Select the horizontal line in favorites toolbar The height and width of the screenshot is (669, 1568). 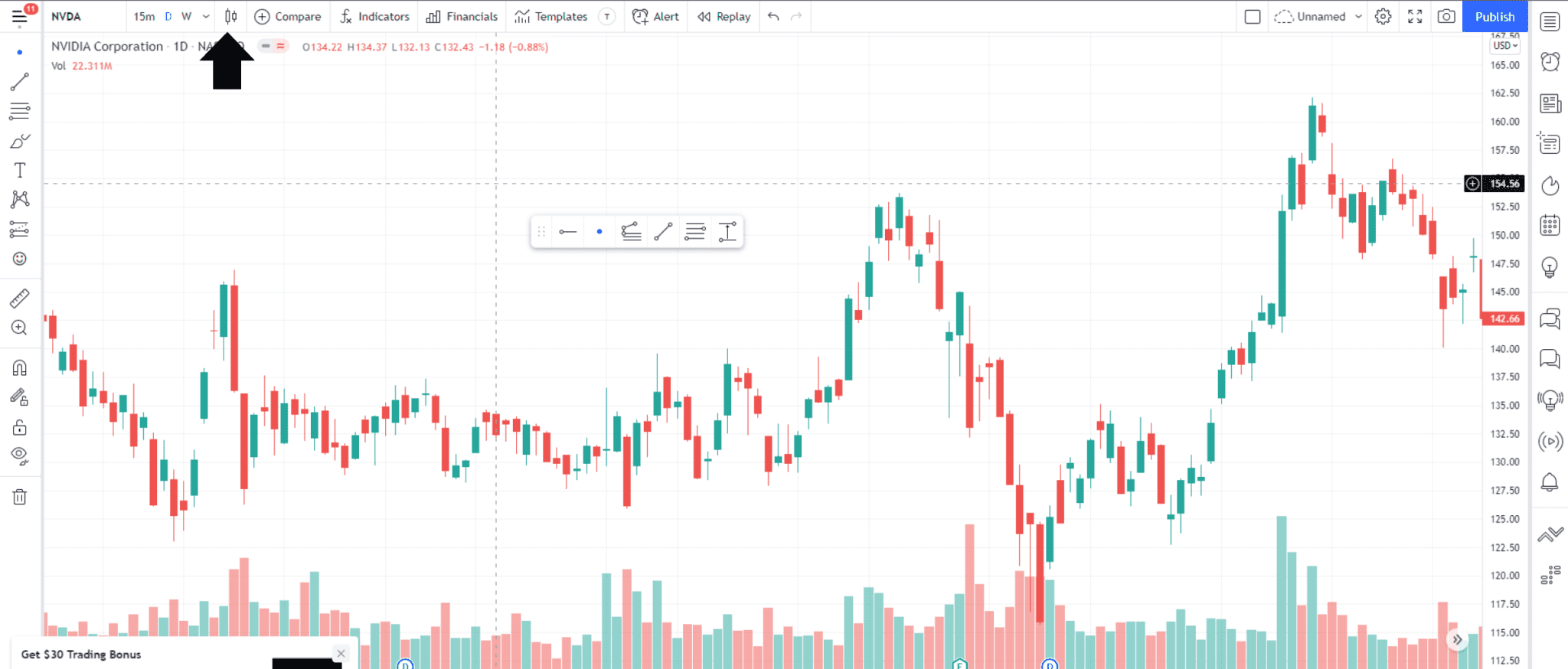567,231
